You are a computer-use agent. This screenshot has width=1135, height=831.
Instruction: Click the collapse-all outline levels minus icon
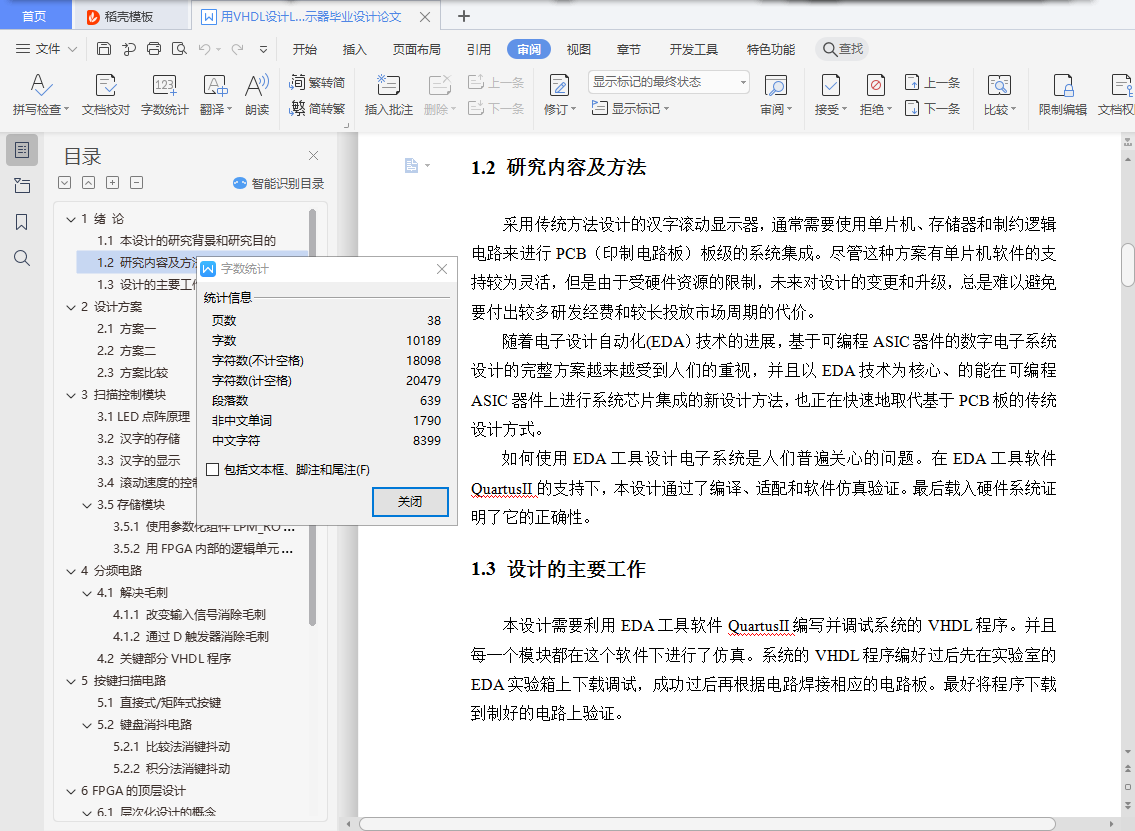[x=136, y=182]
